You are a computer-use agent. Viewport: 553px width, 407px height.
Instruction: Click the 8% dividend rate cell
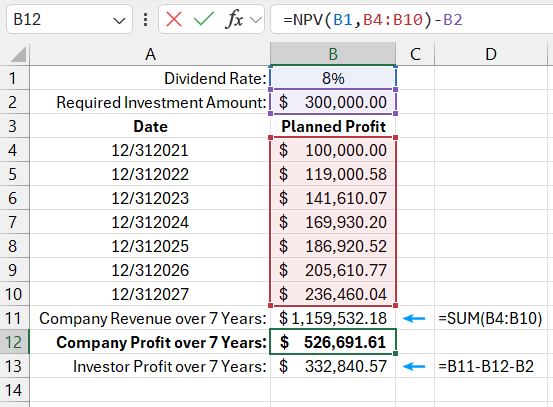click(x=333, y=78)
